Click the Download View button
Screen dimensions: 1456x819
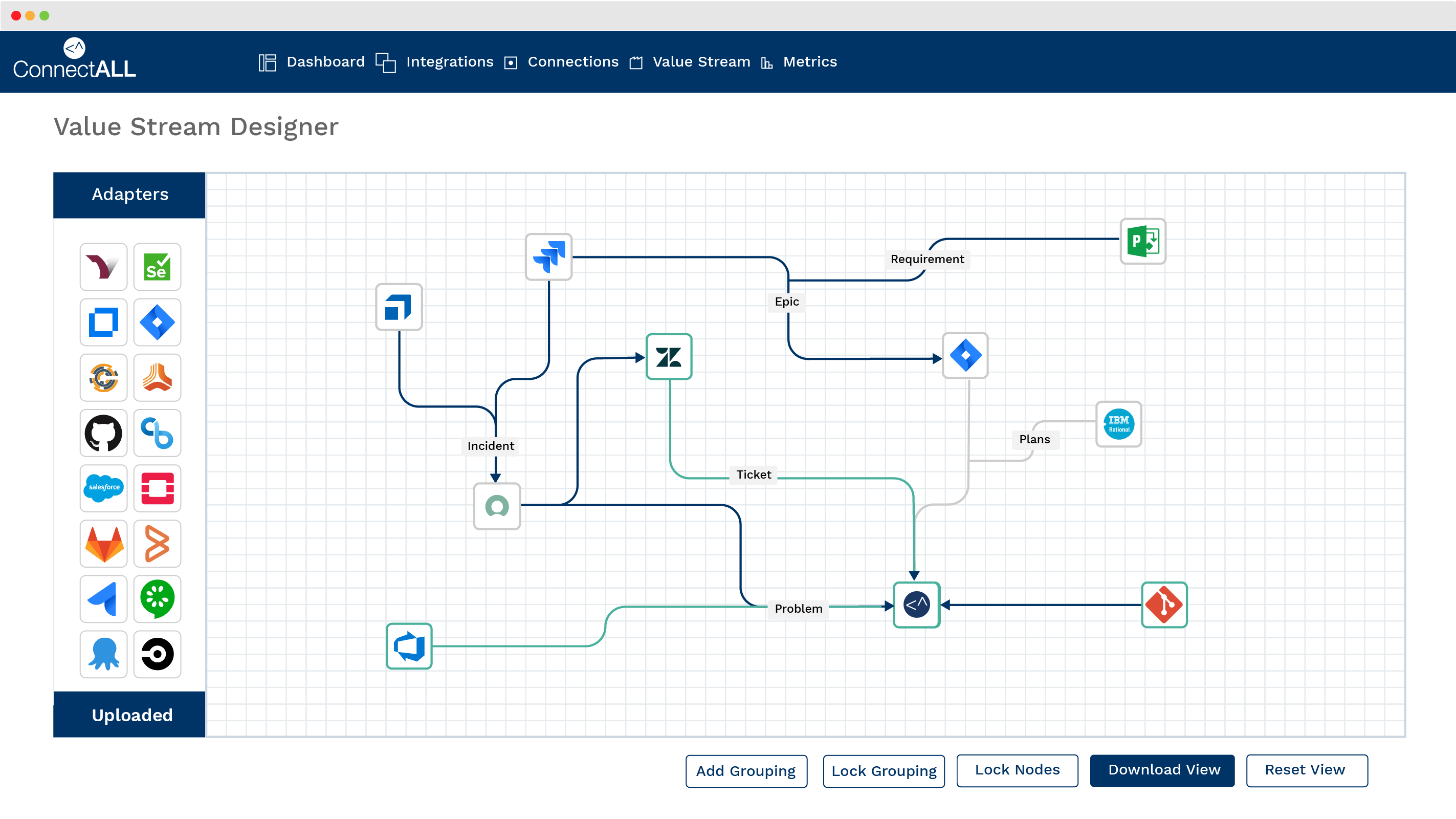(x=1162, y=770)
